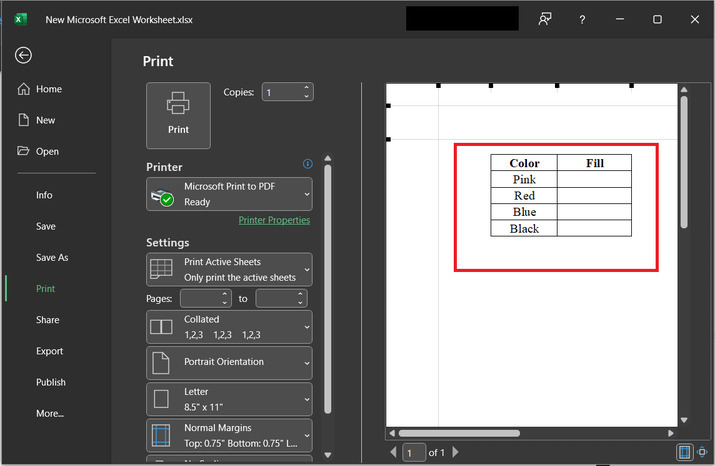Viewport: 715px width, 466px height.
Task: Select the Print sidebar entry
Action: click(x=46, y=289)
